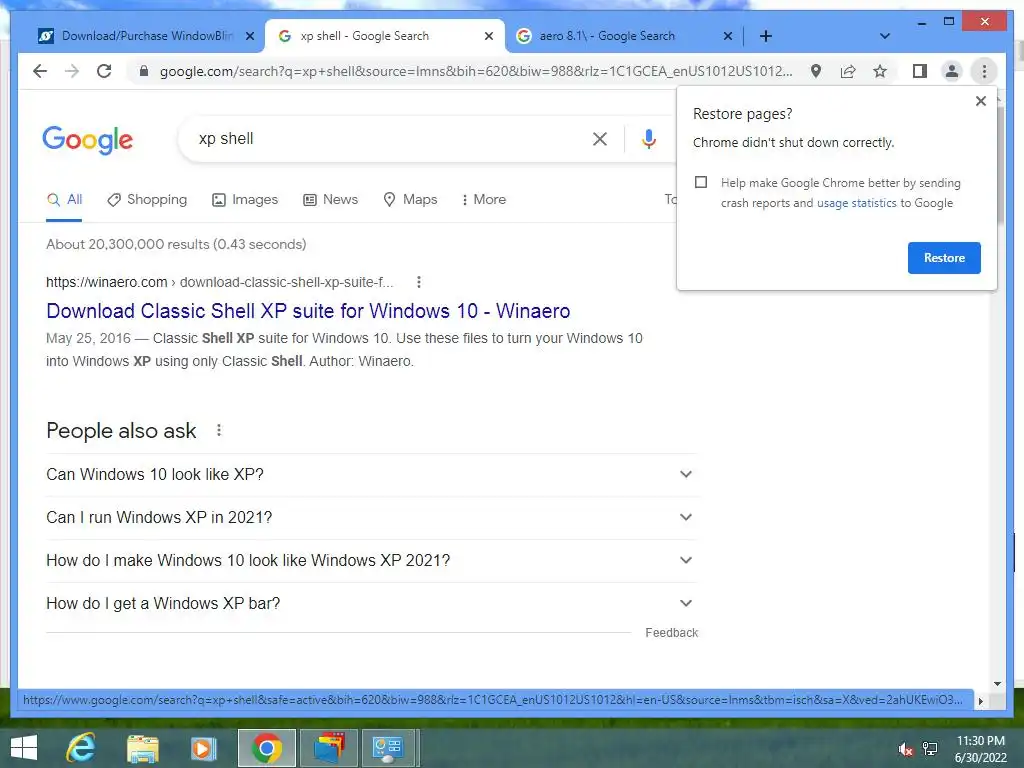Open the Chrome three-dot menu
Viewport: 1024px width, 768px height.
click(x=984, y=71)
